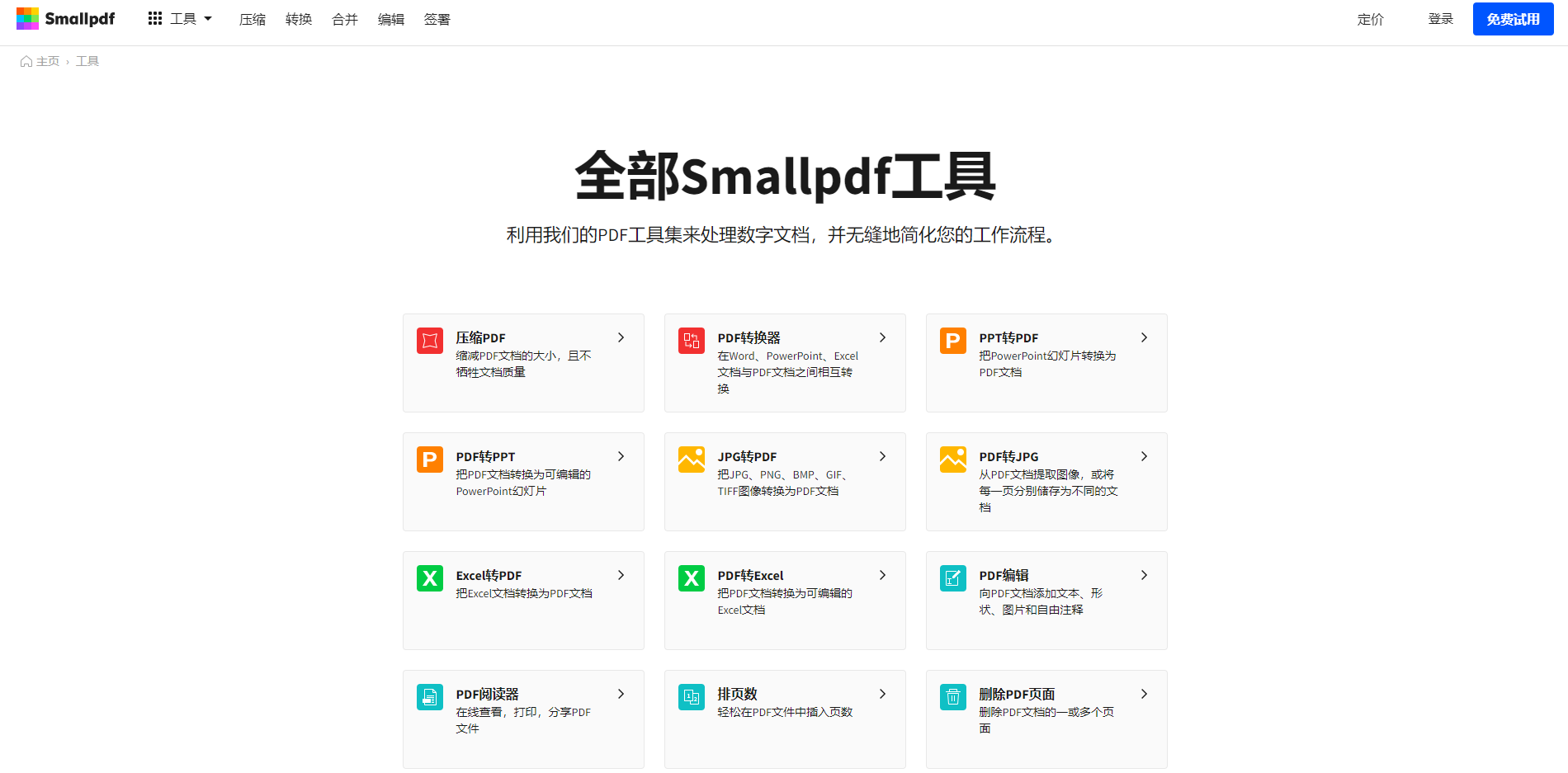Click the blue 免费试用 button

coord(1513,18)
